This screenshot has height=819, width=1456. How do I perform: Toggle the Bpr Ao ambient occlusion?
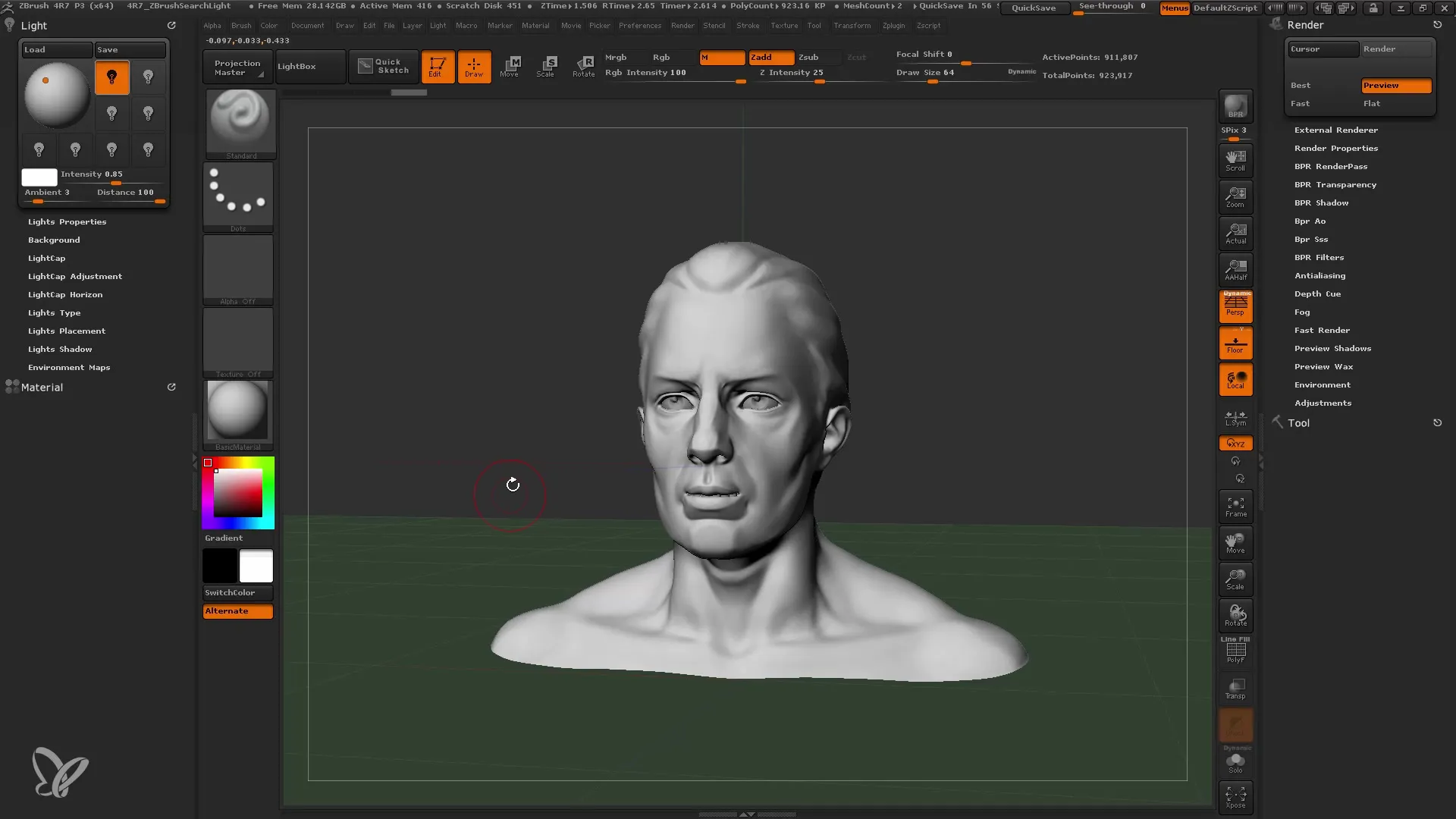pyautogui.click(x=1310, y=220)
